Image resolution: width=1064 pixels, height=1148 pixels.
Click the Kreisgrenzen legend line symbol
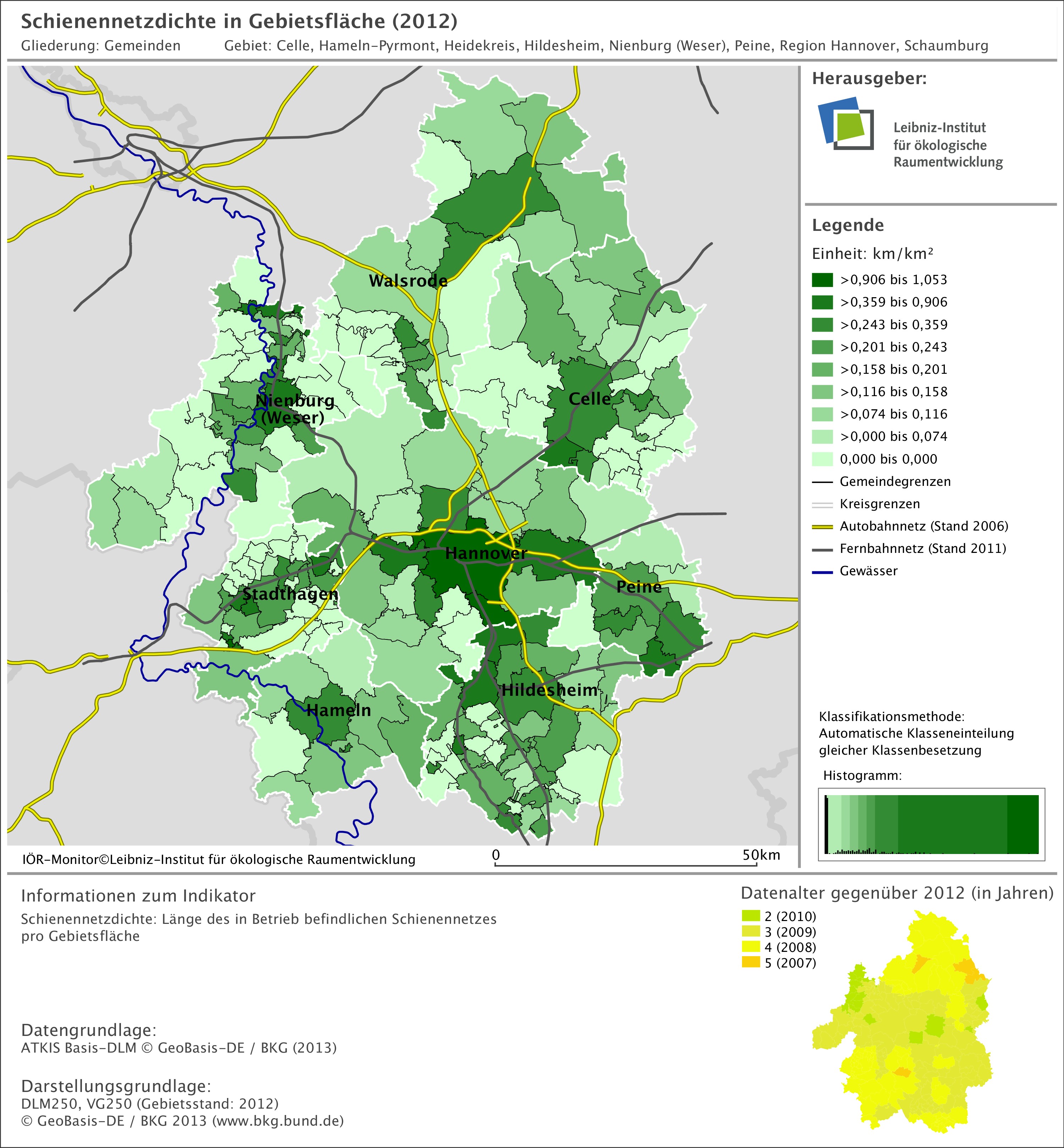point(822,504)
